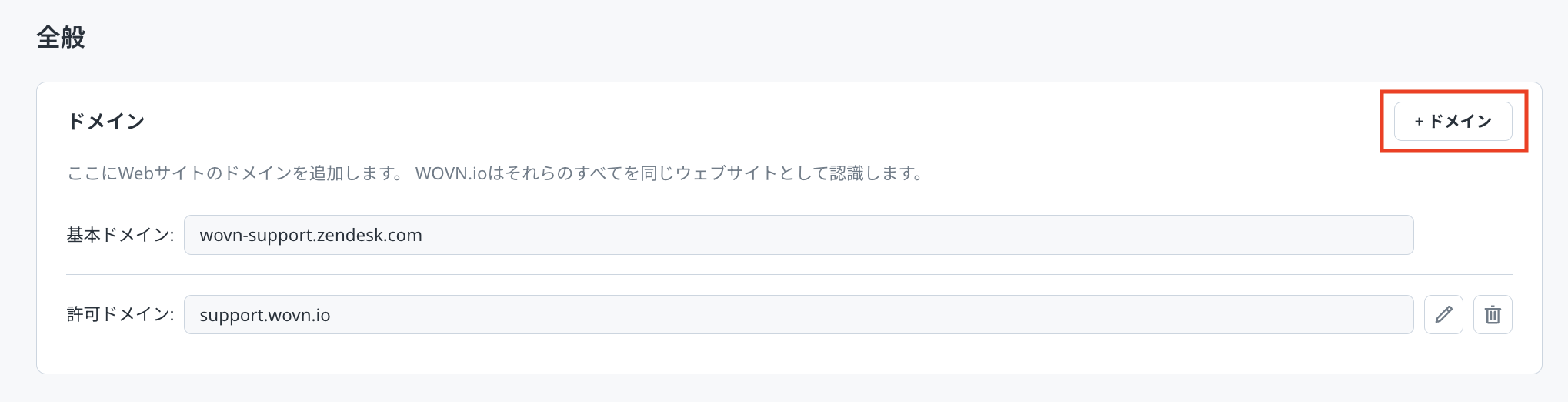1568x402 pixels.
Task: Click the WOVN.io word in the description
Action: pyautogui.click(x=451, y=173)
